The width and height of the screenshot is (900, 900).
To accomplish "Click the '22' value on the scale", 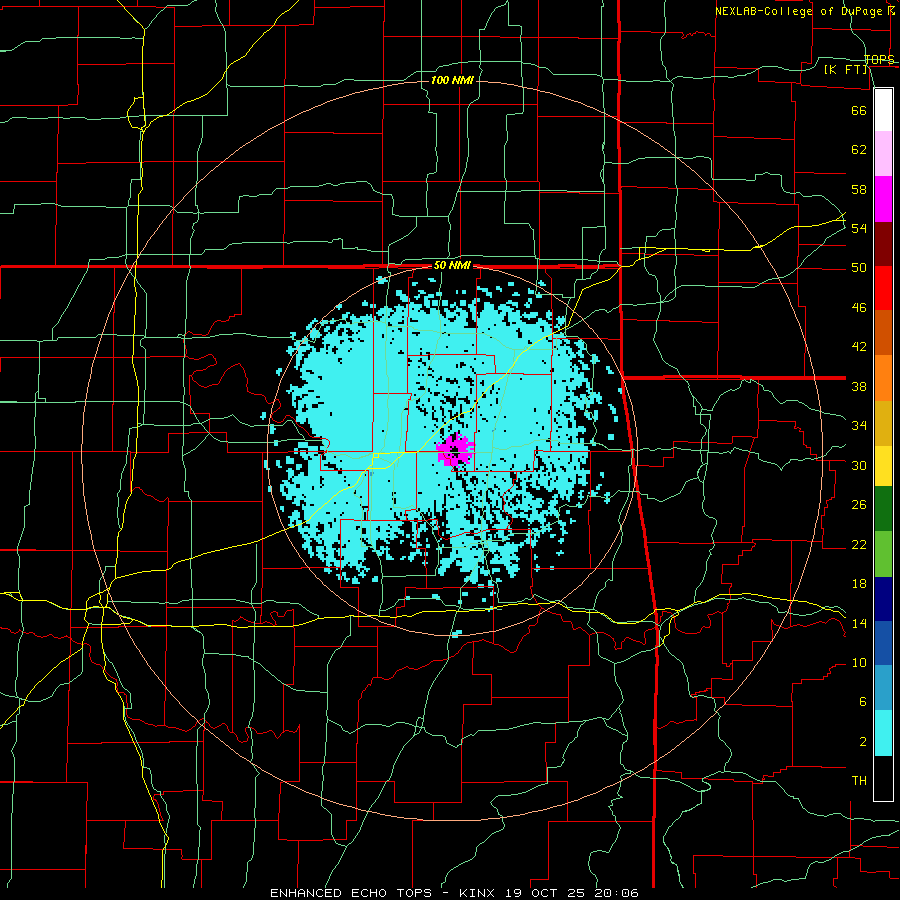I will (859, 544).
